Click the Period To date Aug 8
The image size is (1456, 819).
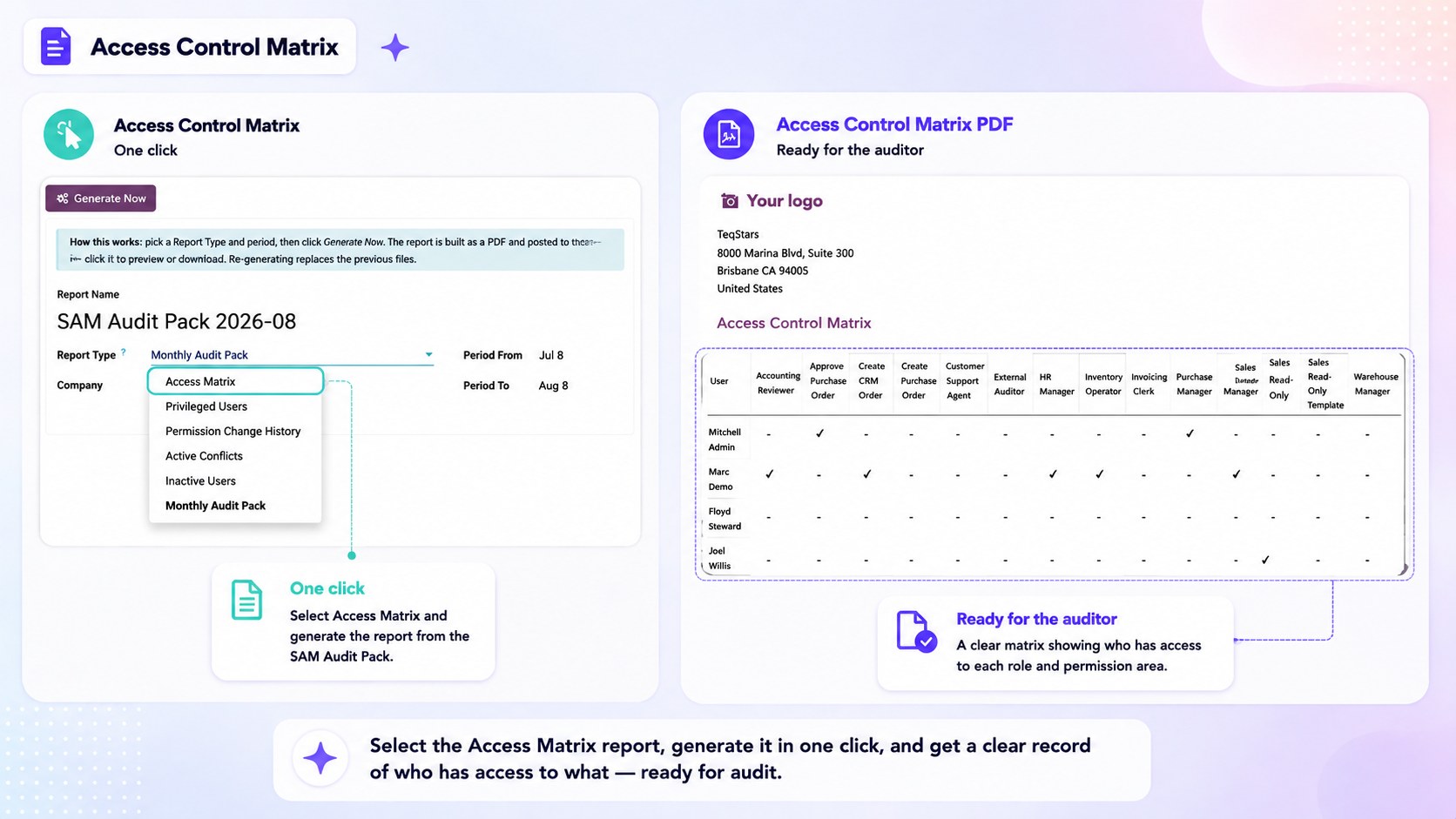[553, 386]
